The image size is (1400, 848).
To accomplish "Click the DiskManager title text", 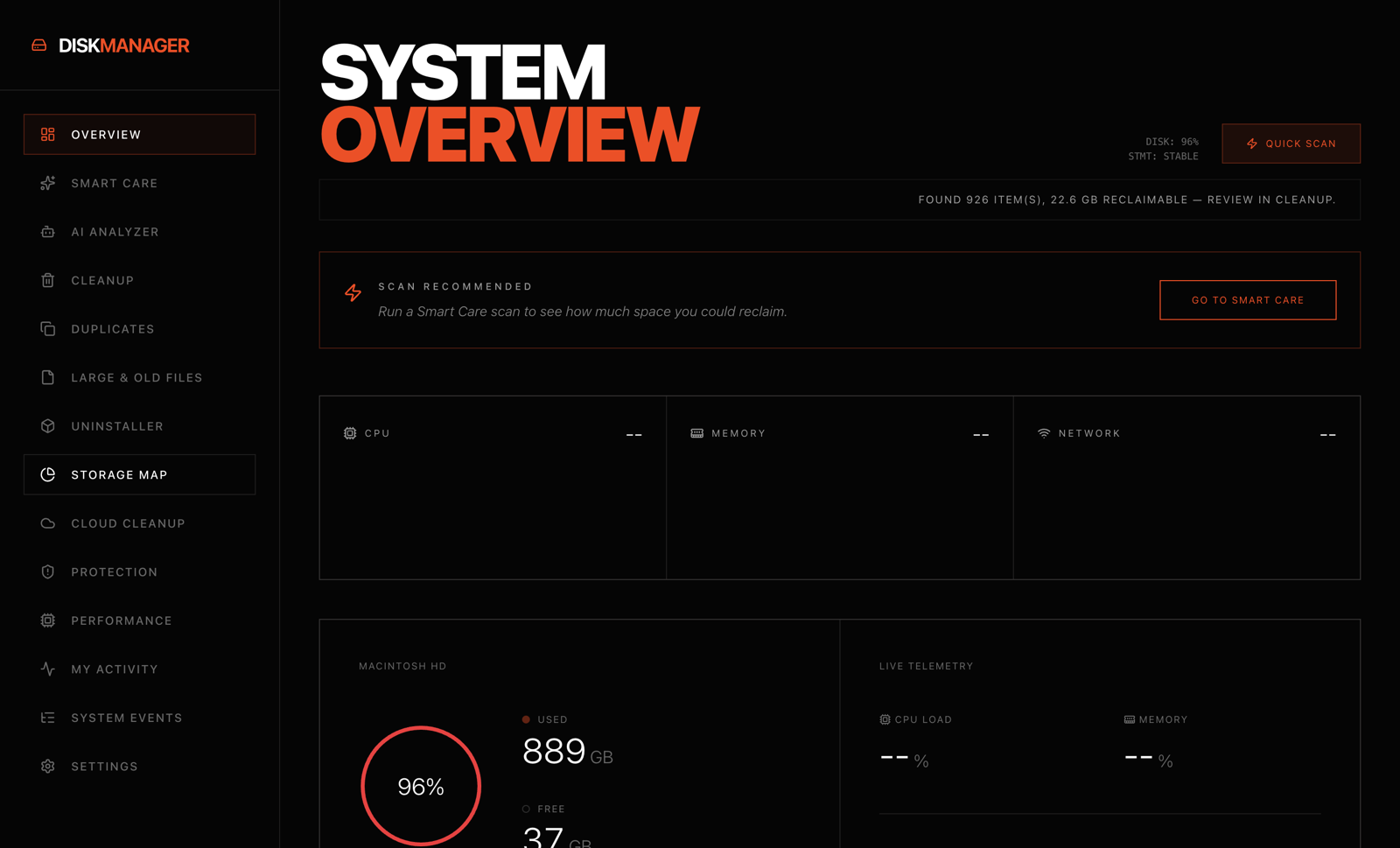I will 123,46.
